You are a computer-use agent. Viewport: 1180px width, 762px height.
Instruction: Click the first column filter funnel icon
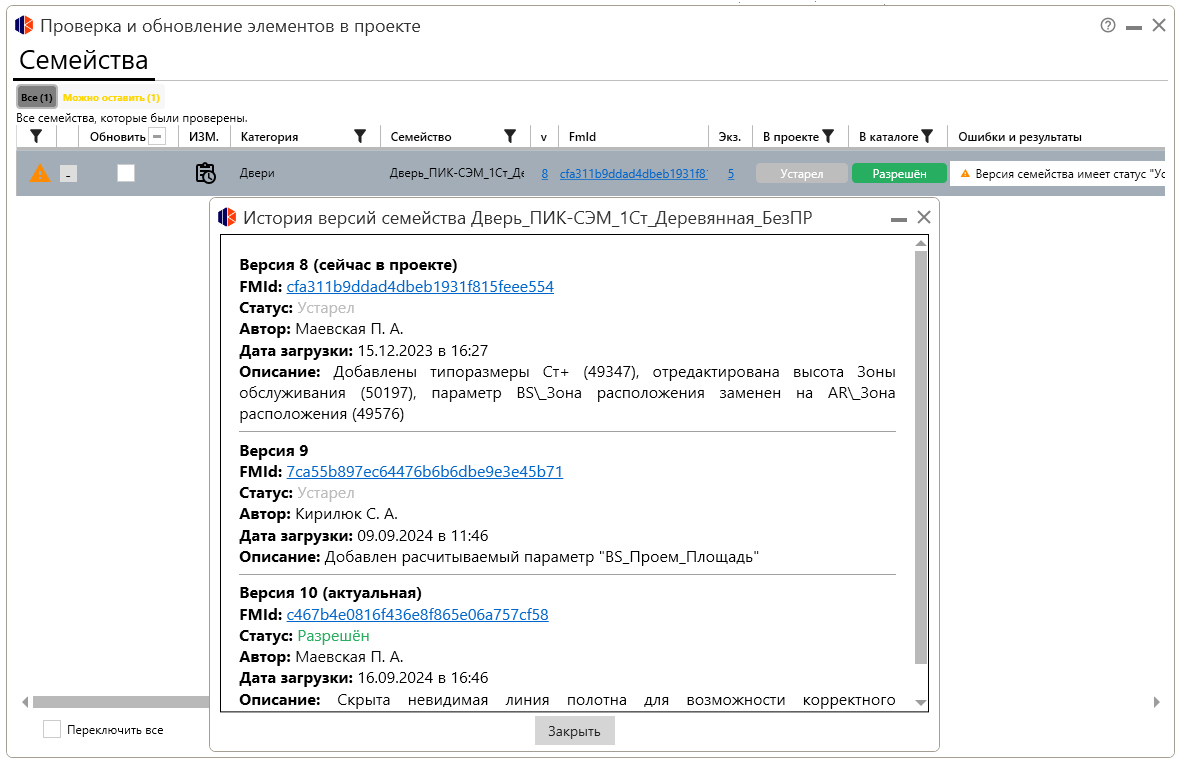click(36, 137)
